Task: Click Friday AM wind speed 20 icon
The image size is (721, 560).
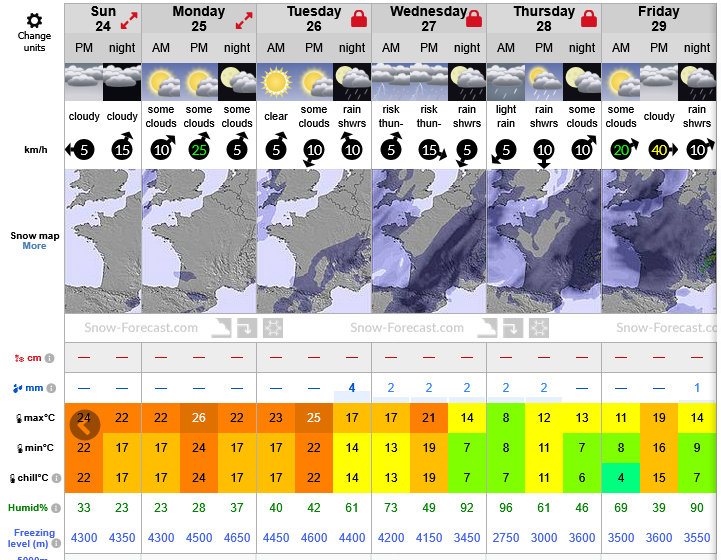Action: click(623, 149)
